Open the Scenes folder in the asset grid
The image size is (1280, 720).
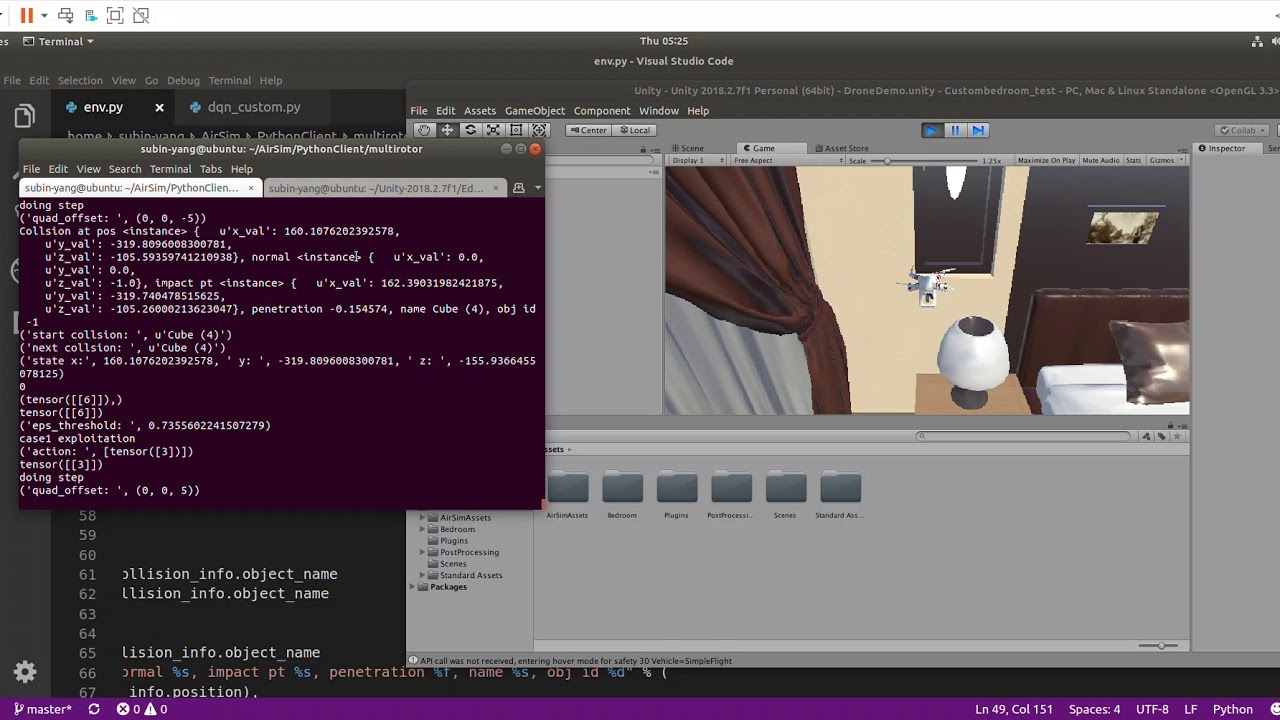coord(786,488)
